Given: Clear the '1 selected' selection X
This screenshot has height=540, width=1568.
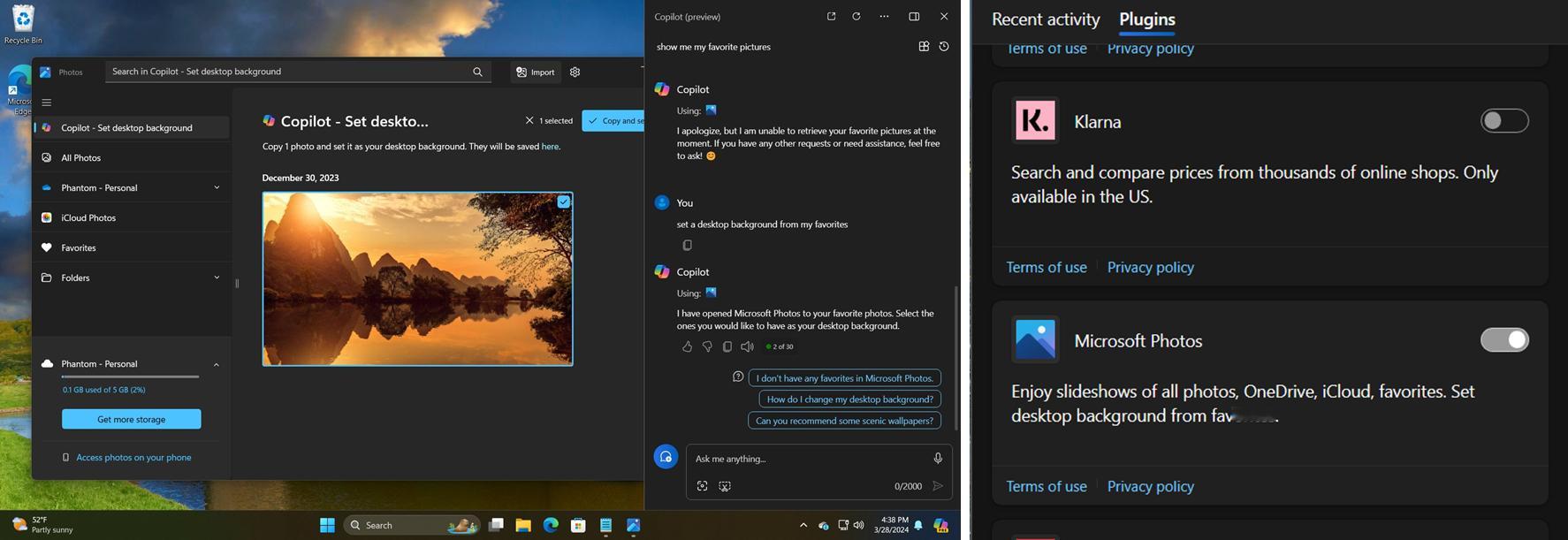Looking at the screenshot, I should [x=529, y=120].
